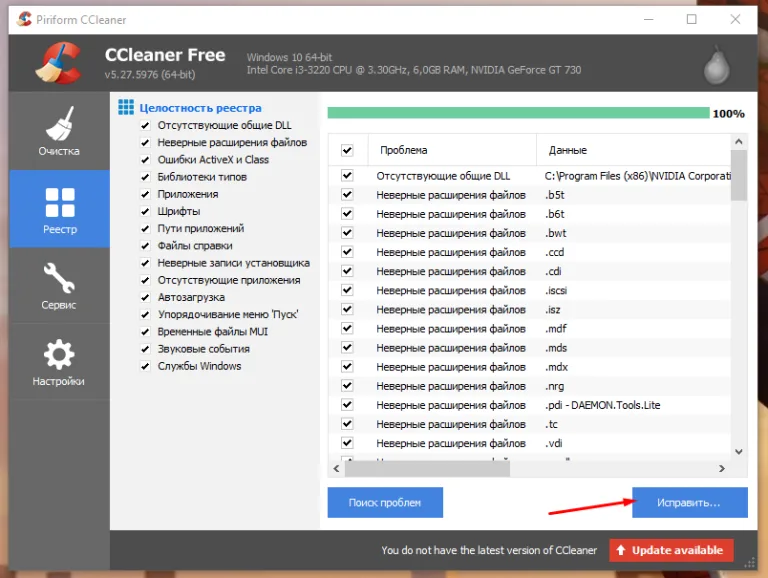Click the CCleaner logo in header
The height and width of the screenshot is (578, 768).
pos(58,63)
